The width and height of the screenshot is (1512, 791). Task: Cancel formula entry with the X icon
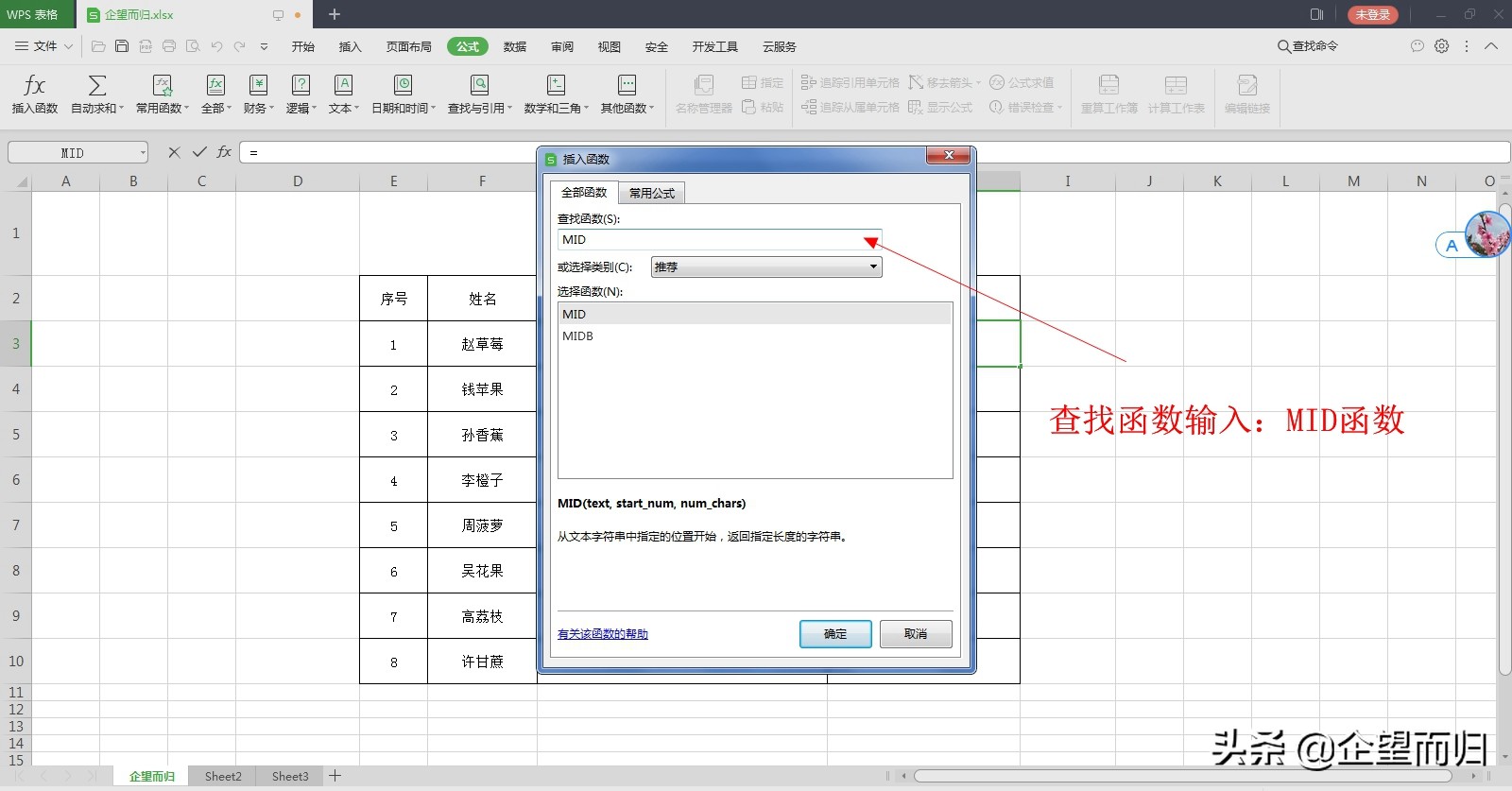point(174,152)
